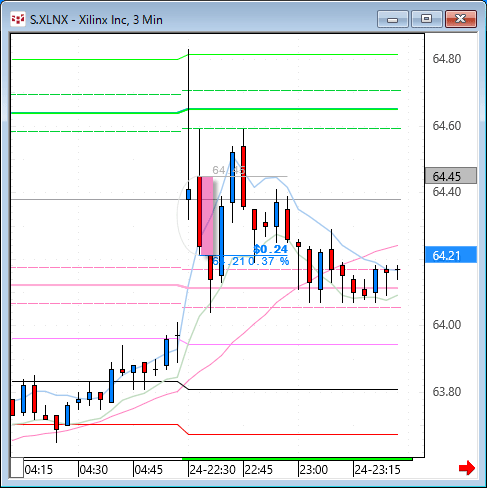Click the red arrow scroll-to-latest icon

pyautogui.click(x=467, y=468)
